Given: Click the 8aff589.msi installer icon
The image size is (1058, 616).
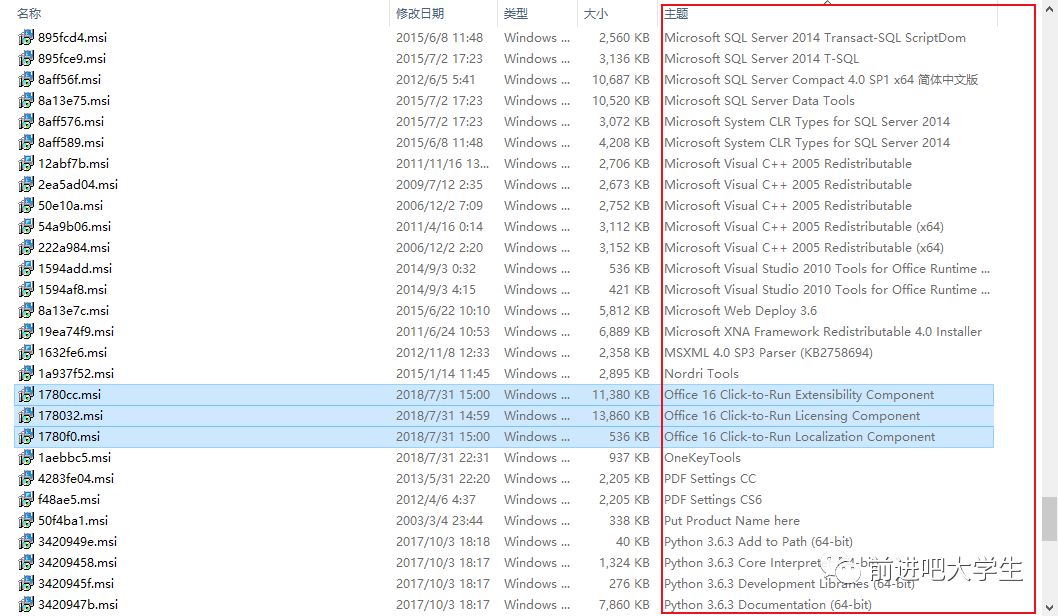Looking at the screenshot, I should (26, 142).
